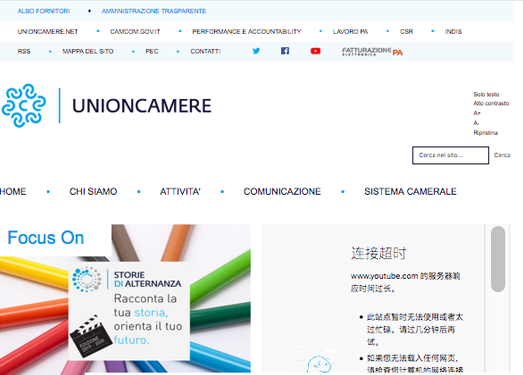This screenshot has width=523, height=375.
Task: Click the Focus On heading
Action: tap(46, 238)
